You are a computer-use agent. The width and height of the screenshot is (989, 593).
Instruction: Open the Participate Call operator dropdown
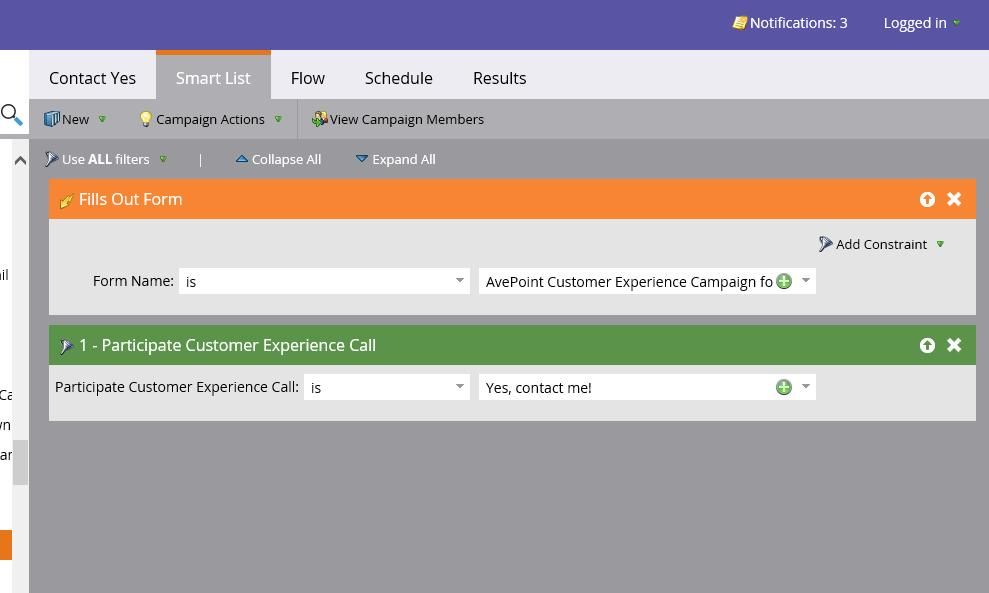click(x=460, y=387)
